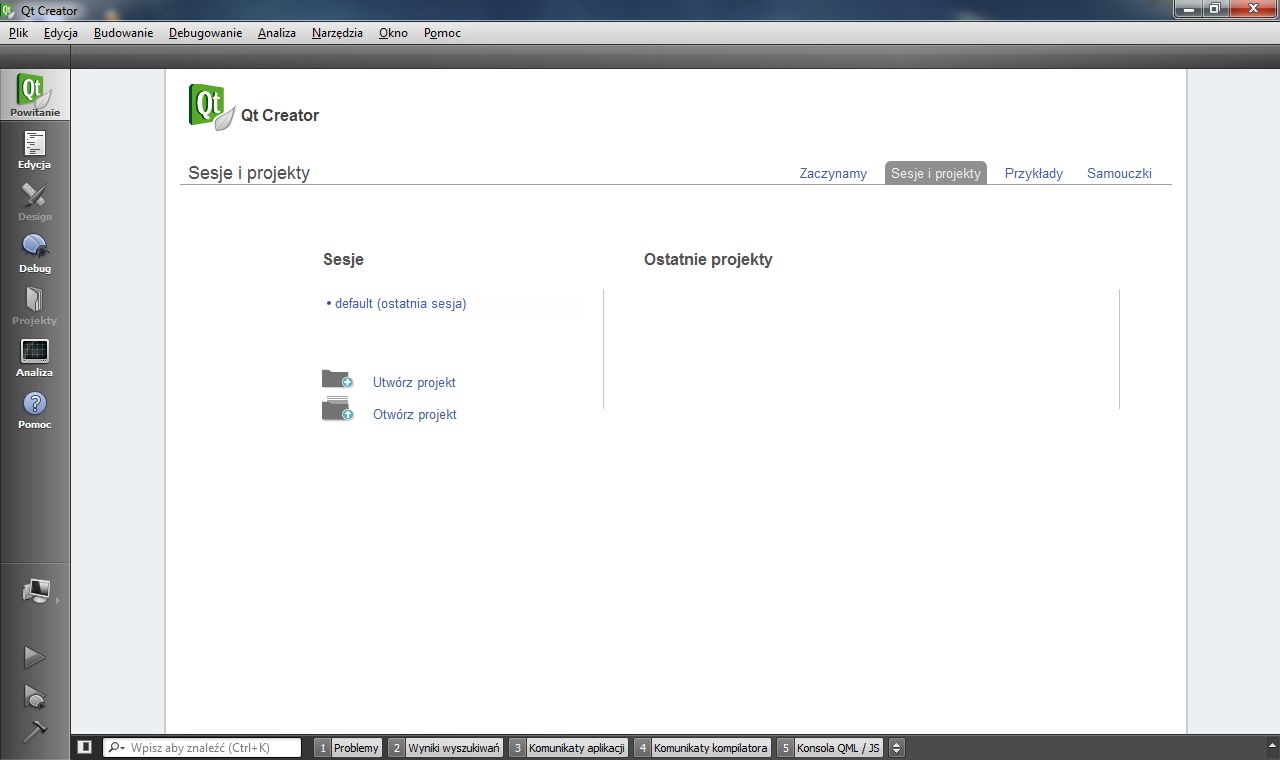This screenshot has width=1280, height=760.
Task: Close the Qt Creator window
Action: (x=1251, y=8)
